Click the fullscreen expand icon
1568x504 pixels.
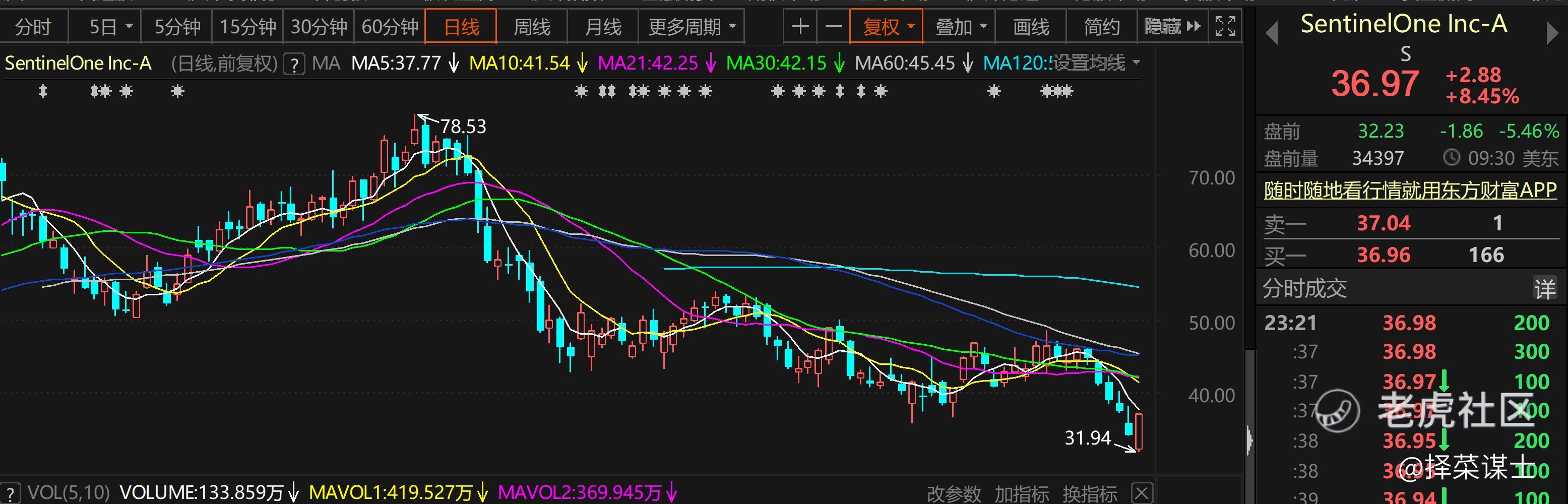(x=1225, y=27)
